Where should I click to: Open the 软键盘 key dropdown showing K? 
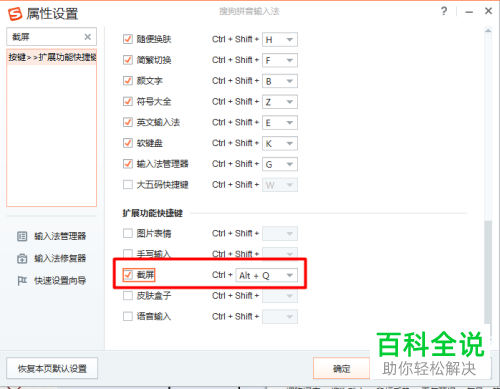pyautogui.click(x=280, y=143)
